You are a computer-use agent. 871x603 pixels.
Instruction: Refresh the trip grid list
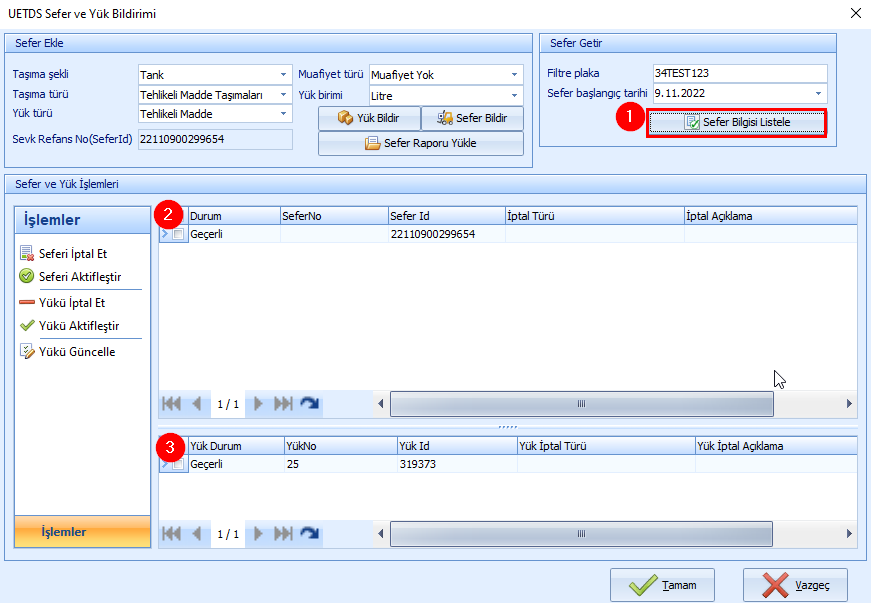point(309,404)
